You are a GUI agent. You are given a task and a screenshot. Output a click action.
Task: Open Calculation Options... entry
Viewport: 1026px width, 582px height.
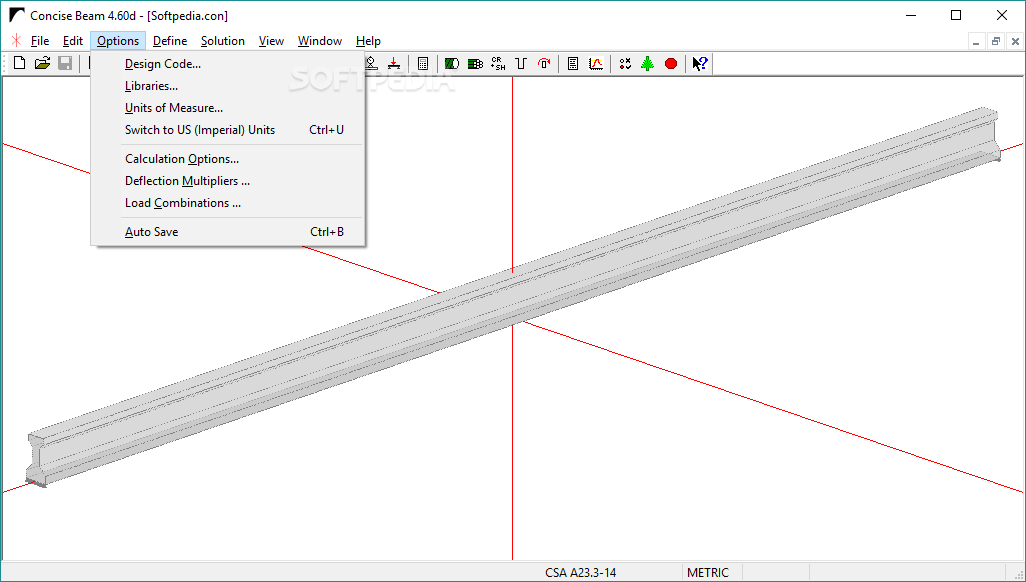[227, 158]
